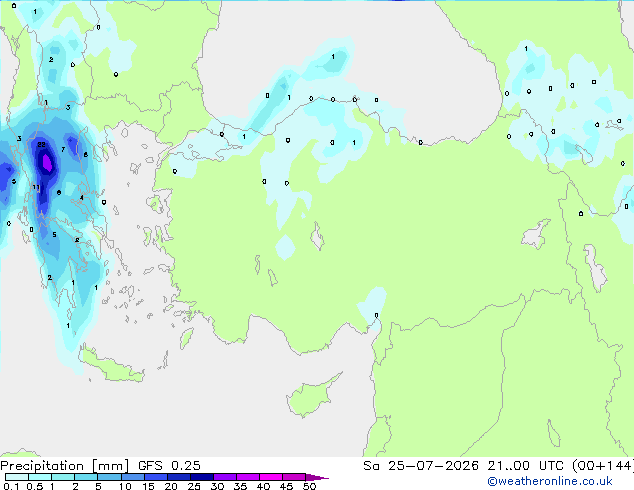Click the 22 mm precipitation value on map

click(x=41, y=144)
